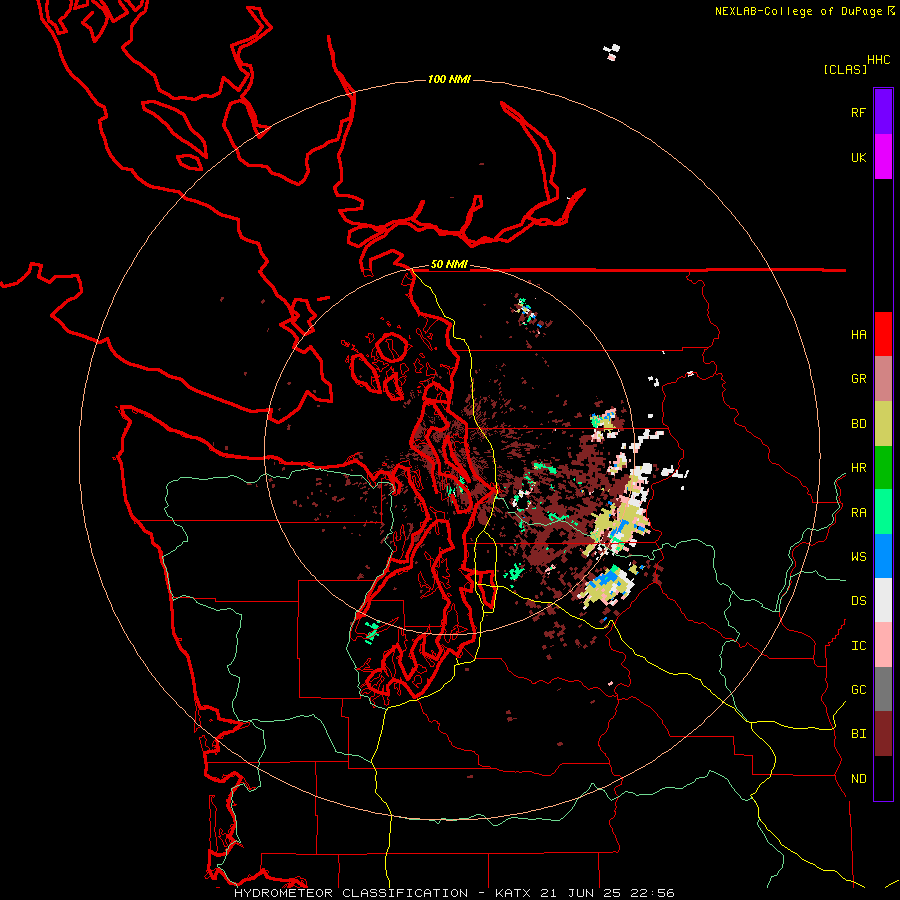
Task: Click the [CLAS] unit label
Action: click(x=845, y=69)
